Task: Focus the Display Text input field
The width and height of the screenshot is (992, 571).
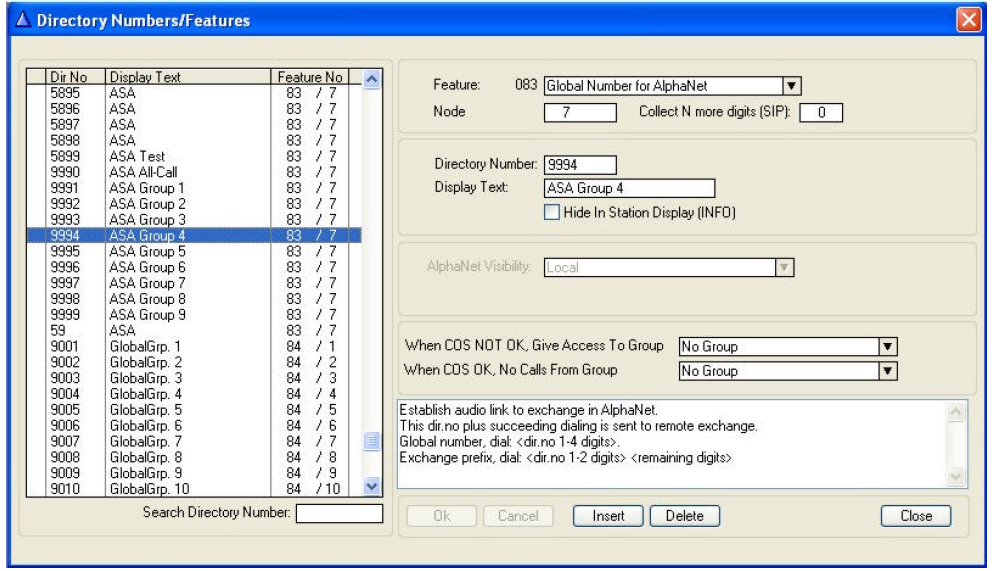Action: pyautogui.click(x=629, y=187)
